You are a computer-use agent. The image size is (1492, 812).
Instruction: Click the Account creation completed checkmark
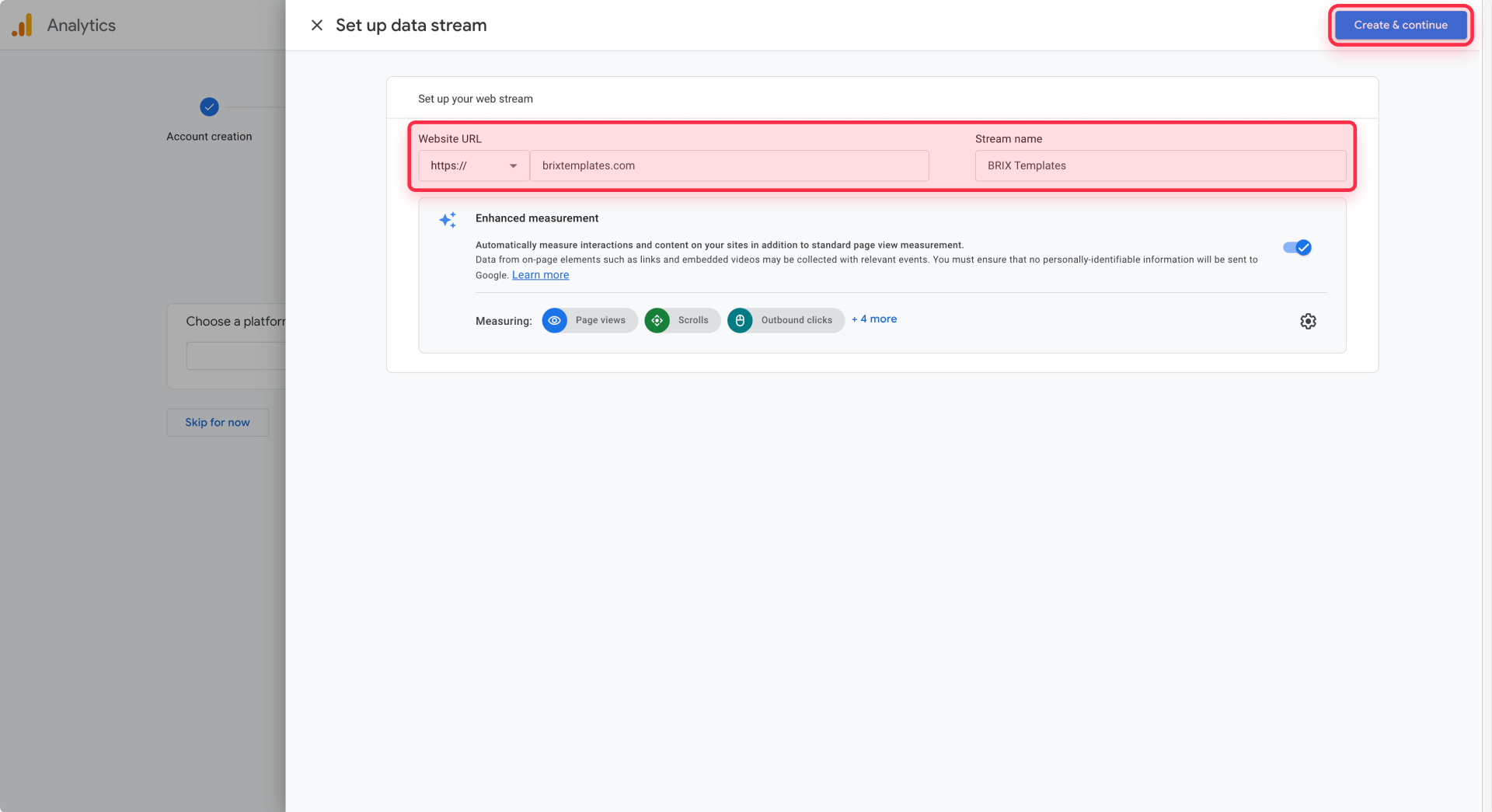tap(208, 106)
